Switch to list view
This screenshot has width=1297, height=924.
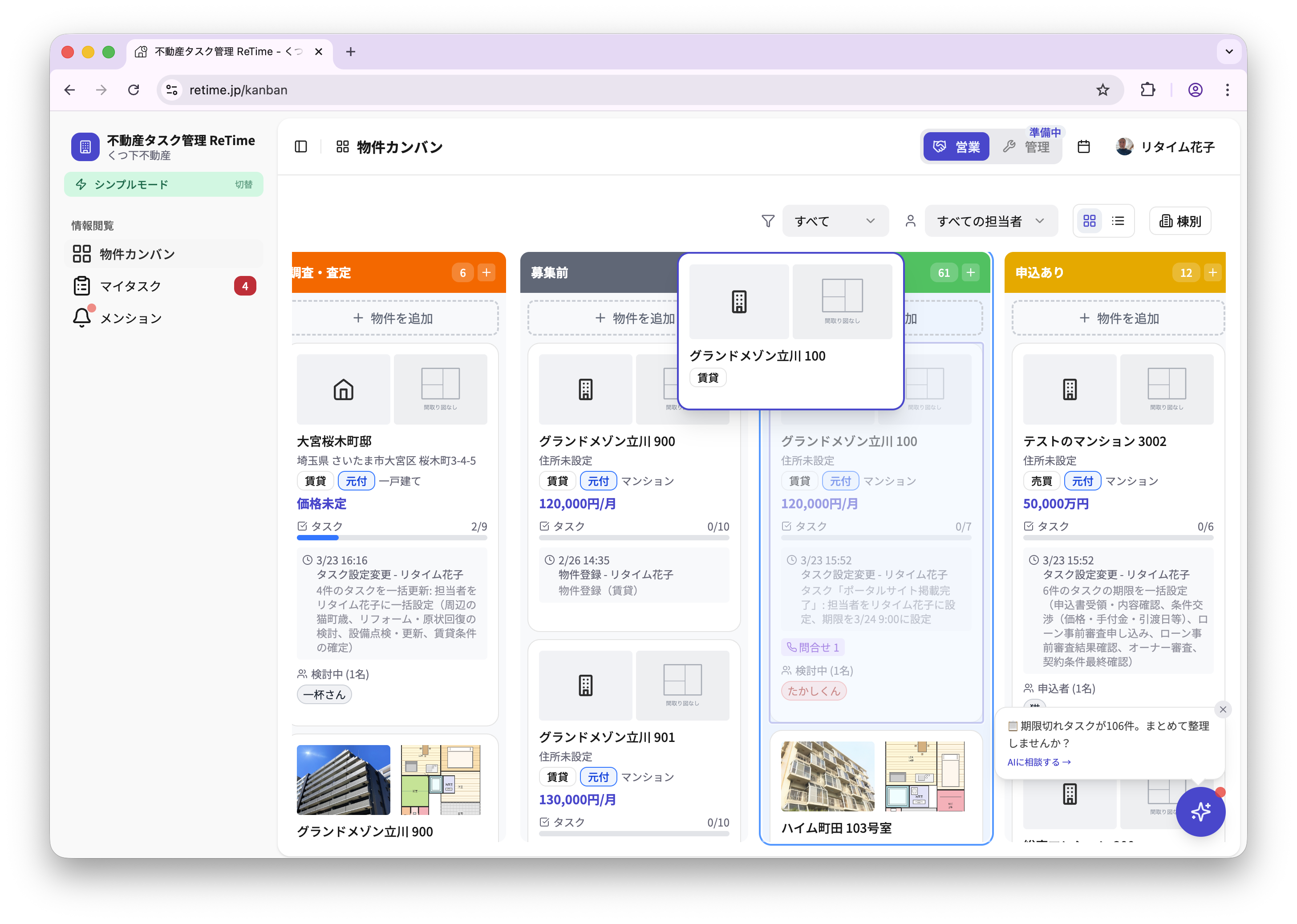1118,221
